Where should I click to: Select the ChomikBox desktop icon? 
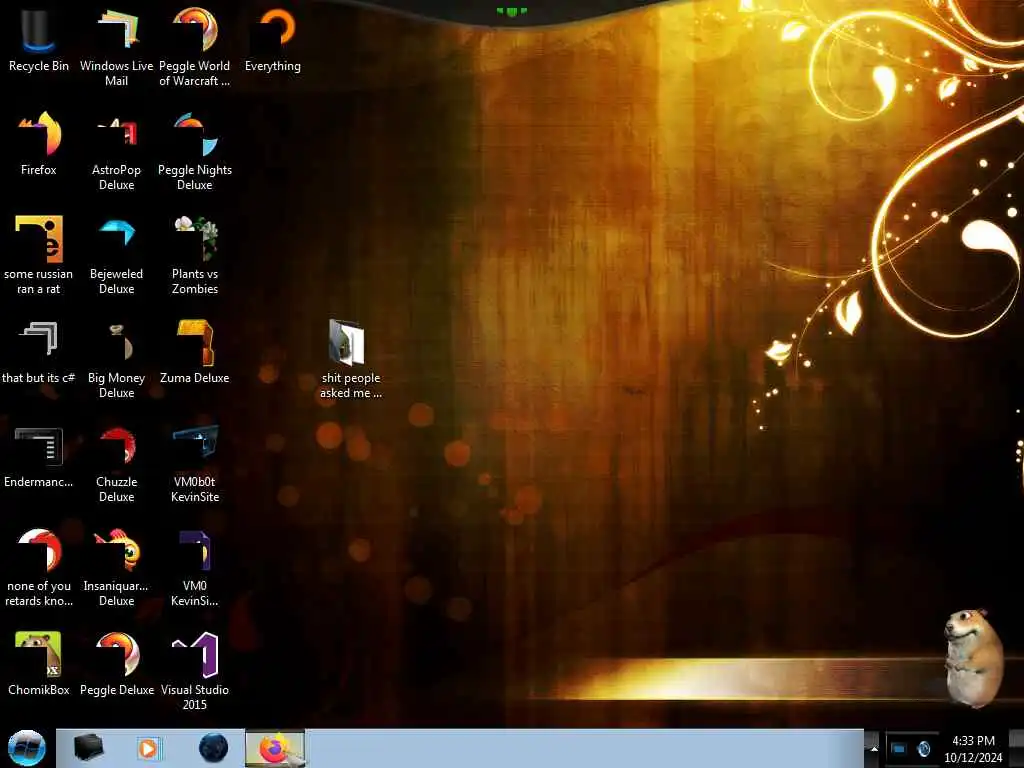coord(39,664)
